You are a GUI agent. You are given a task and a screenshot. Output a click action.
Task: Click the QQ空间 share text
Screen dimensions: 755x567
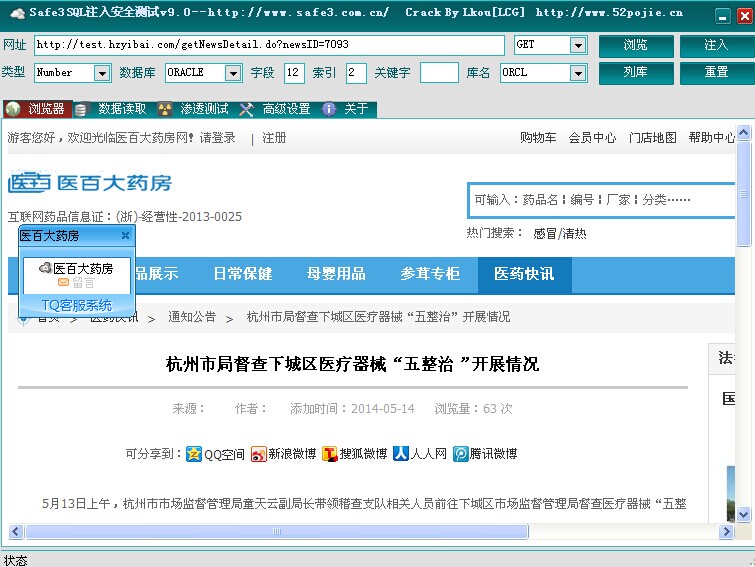tap(224, 454)
